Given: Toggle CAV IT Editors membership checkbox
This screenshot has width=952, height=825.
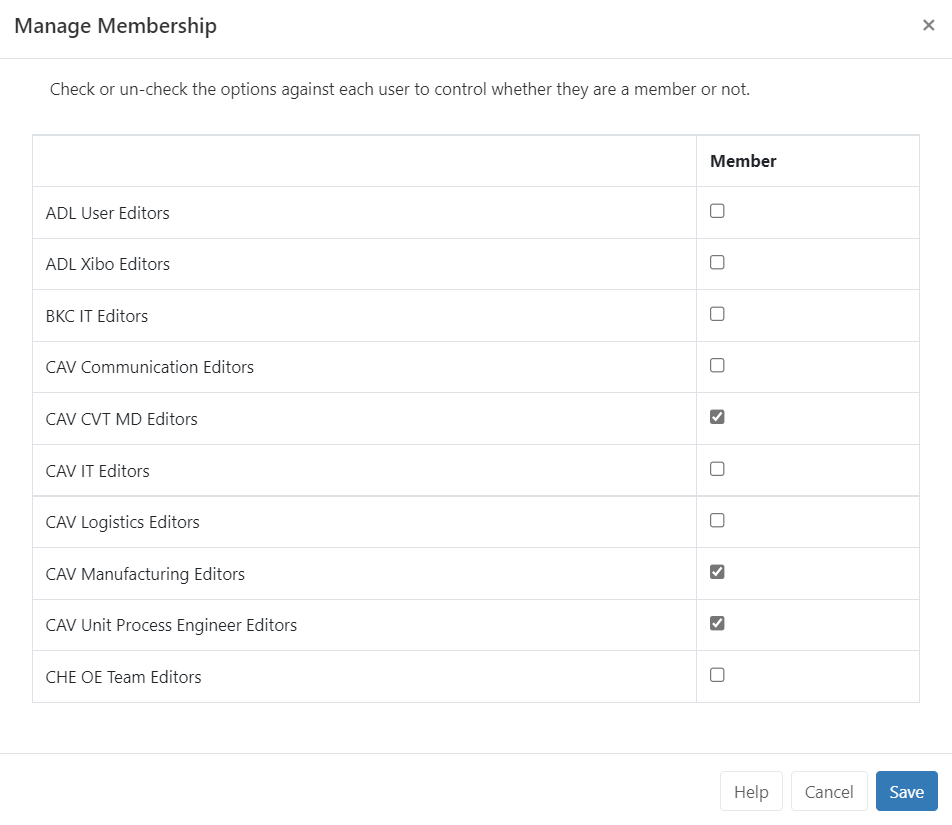Looking at the screenshot, I should [x=717, y=469].
